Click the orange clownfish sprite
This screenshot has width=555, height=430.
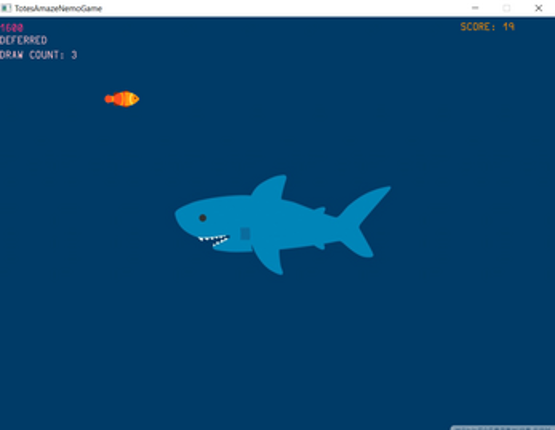tap(122, 99)
